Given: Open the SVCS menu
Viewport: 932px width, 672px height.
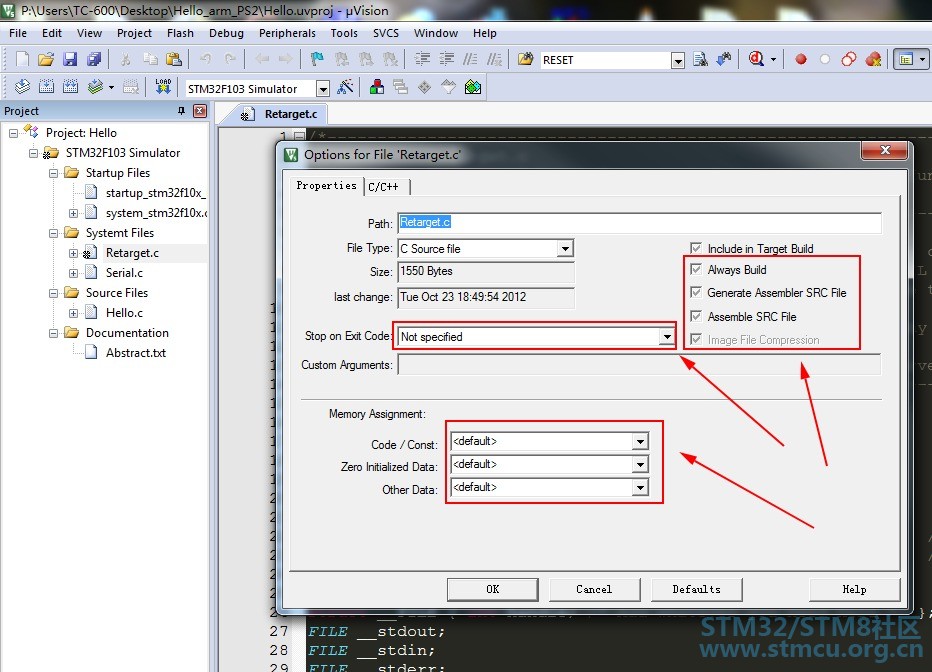Looking at the screenshot, I should 386,33.
